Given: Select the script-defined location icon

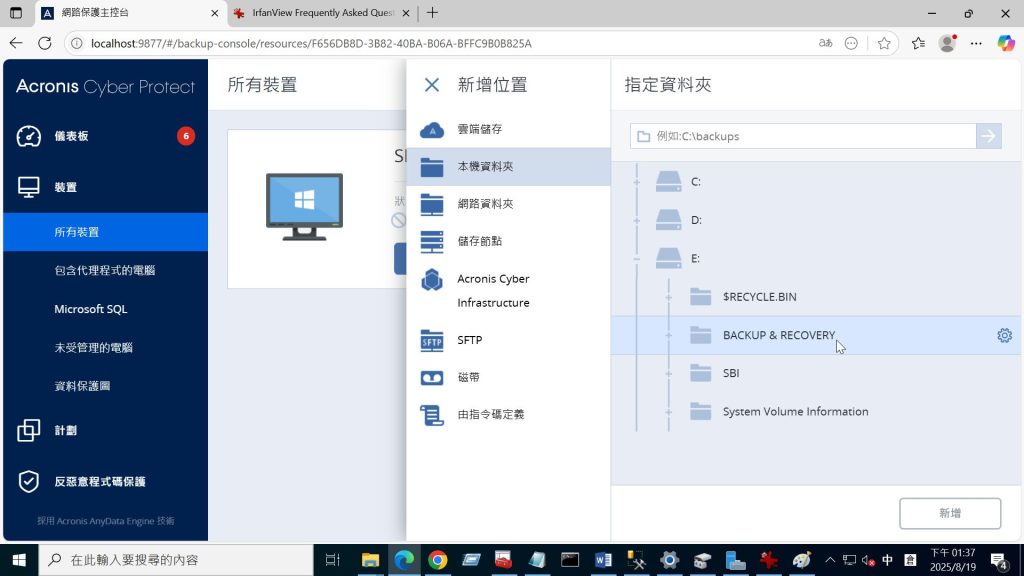Looking at the screenshot, I should pyautogui.click(x=432, y=415).
